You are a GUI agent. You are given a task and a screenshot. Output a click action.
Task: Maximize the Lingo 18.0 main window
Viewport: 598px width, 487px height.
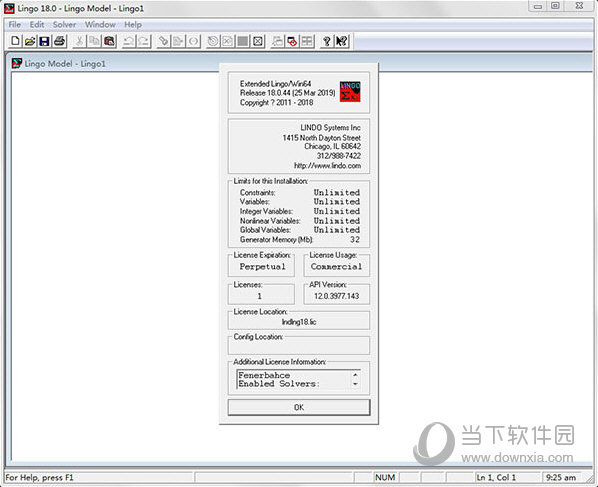tap(555, 6)
